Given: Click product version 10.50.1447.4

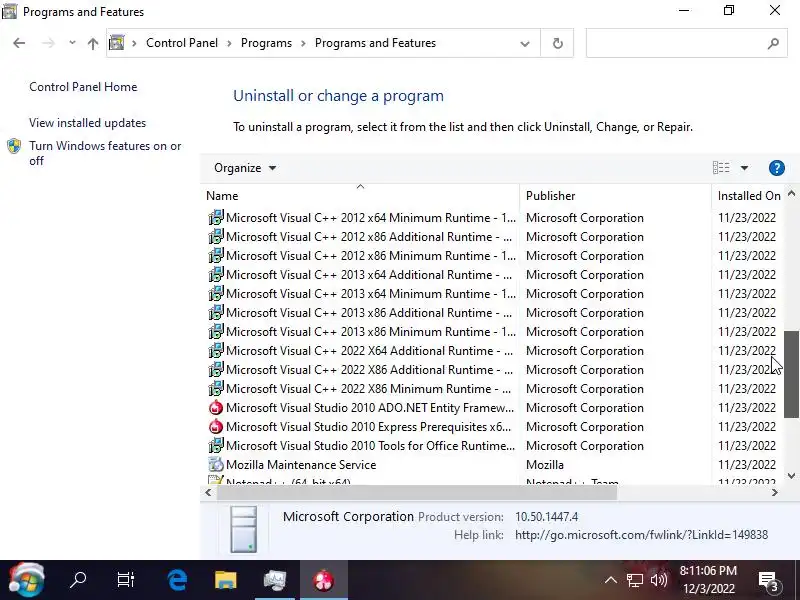Looking at the screenshot, I should pyautogui.click(x=546, y=517).
